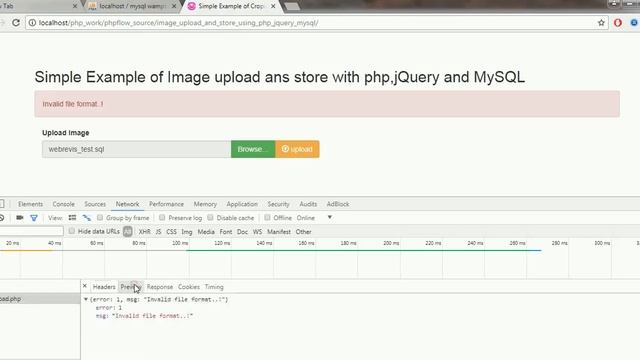Show the request Response tab
This screenshot has height=360, width=640.
pos(160,287)
